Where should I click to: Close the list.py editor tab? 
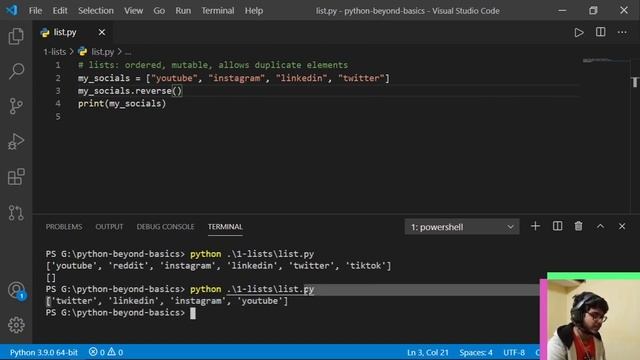click(102, 32)
